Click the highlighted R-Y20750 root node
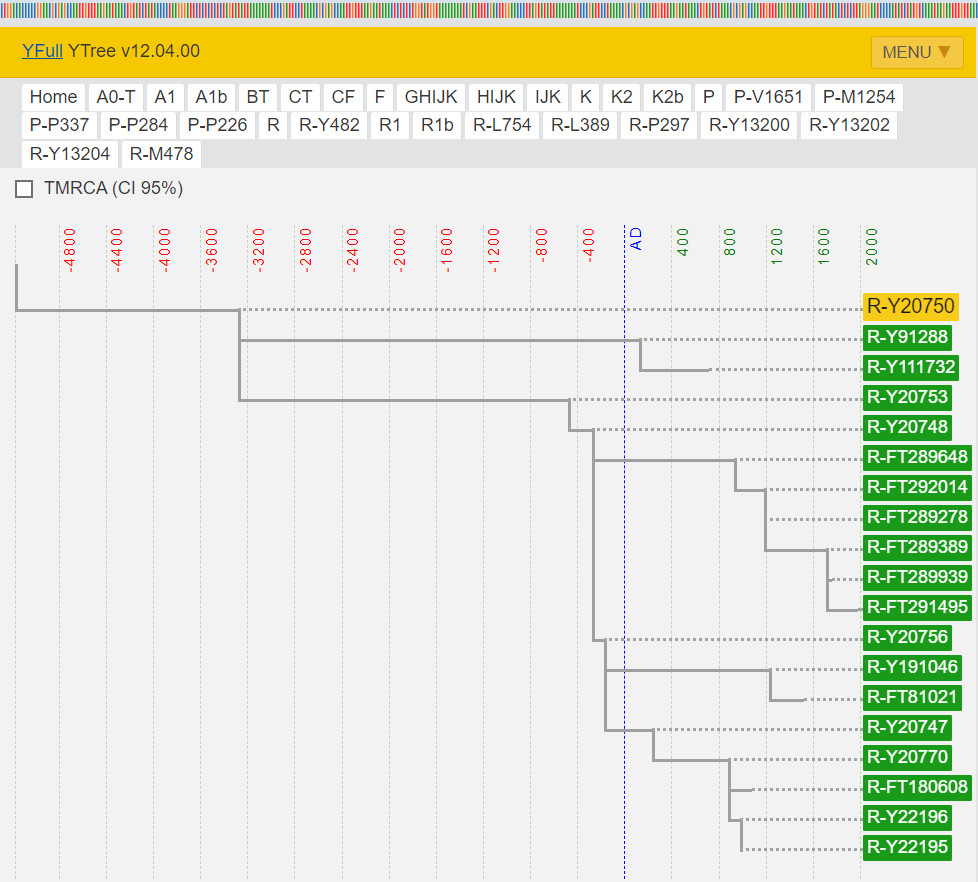Image resolution: width=978 pixels, height=882 pixels. coord(910,307)
